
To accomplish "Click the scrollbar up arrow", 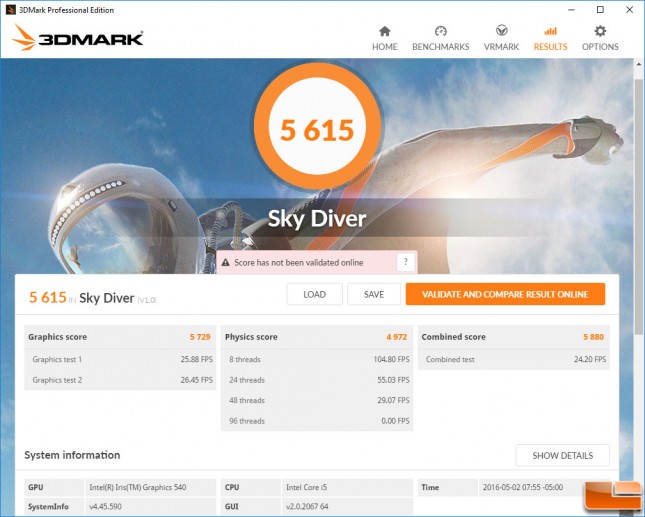I will [x=638, y=65].
